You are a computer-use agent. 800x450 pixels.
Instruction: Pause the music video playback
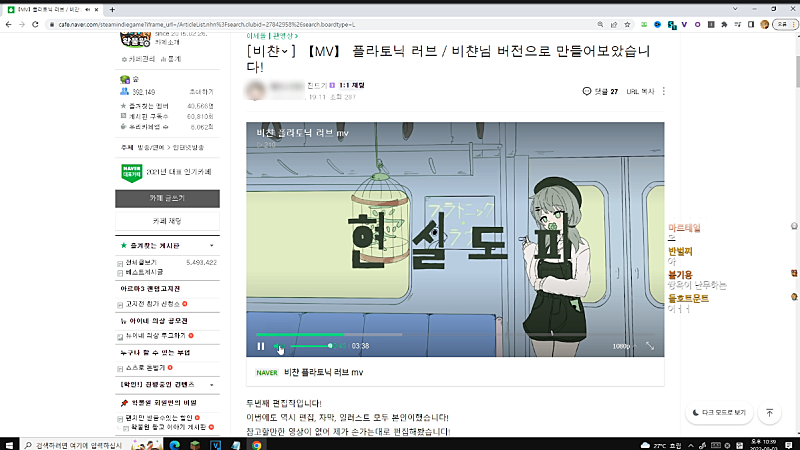point(261,346)
